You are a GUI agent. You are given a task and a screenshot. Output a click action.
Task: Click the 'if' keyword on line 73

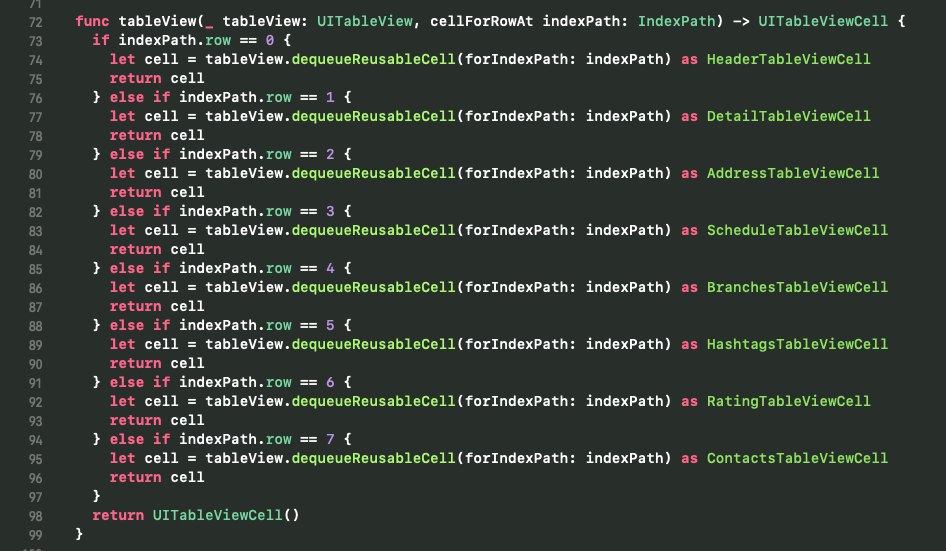101,40
